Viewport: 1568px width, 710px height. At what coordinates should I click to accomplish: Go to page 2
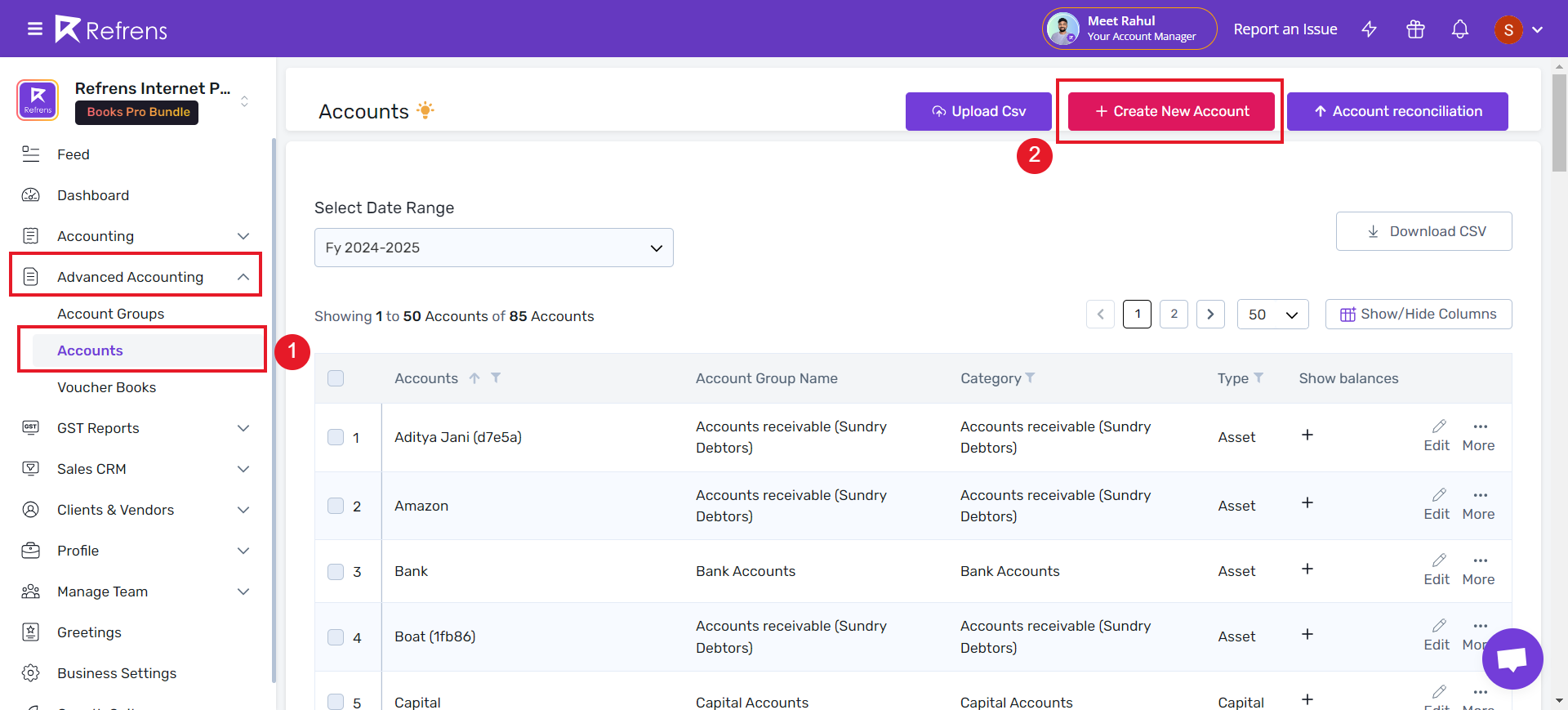pos(1174,315)
